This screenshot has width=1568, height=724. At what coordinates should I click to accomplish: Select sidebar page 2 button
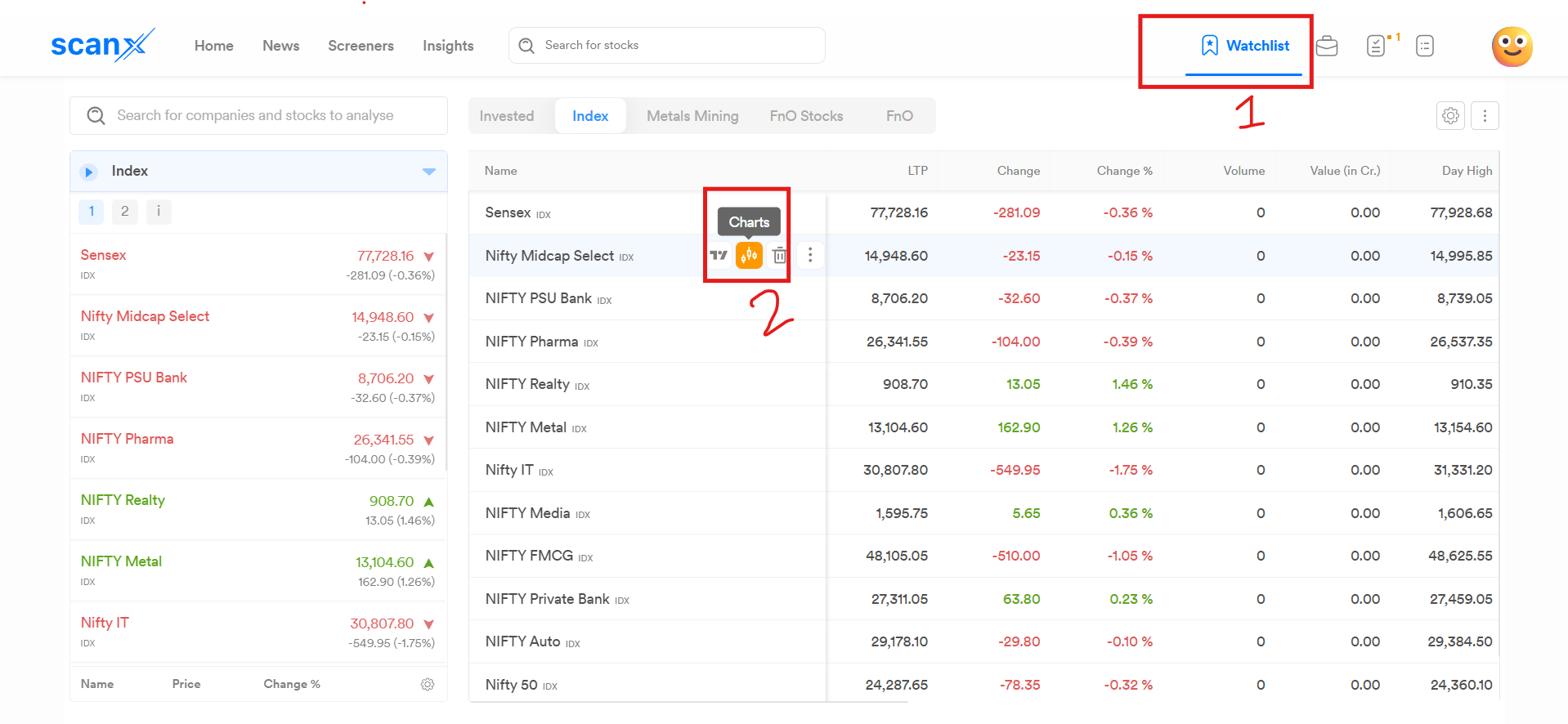(x=125, y=212)
